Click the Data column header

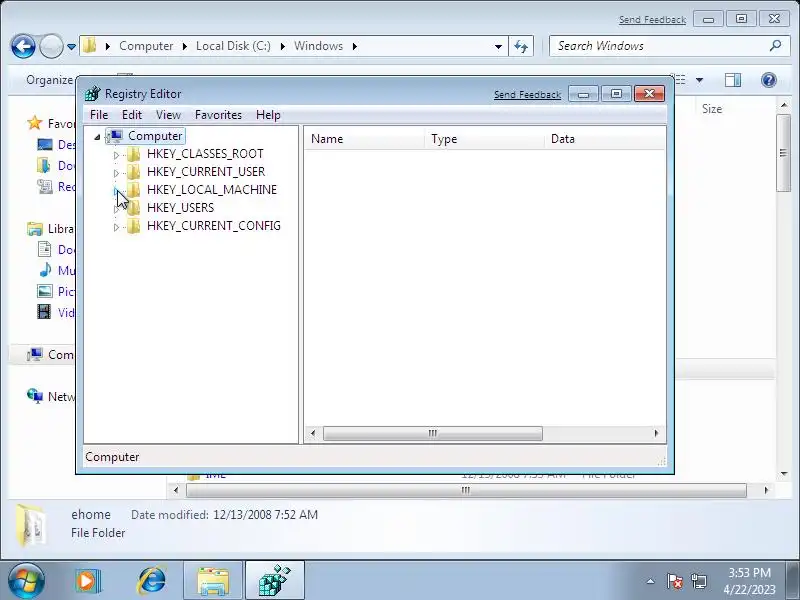[605, 139]
